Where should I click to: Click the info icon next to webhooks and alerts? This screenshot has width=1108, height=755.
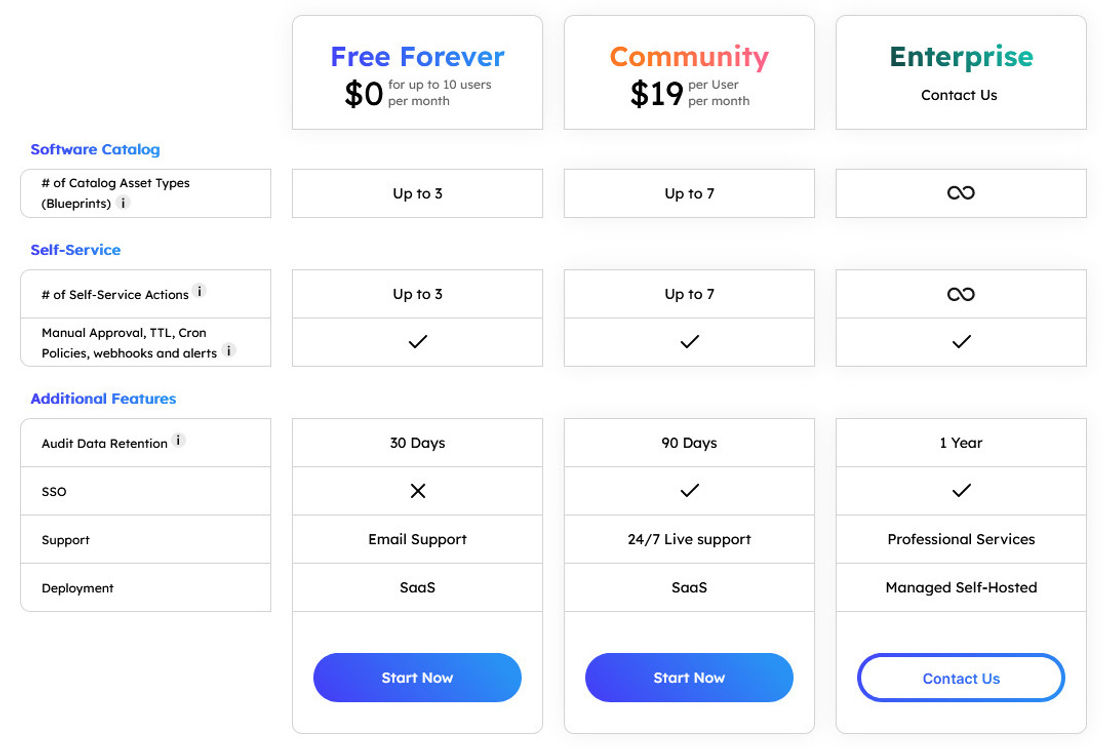229,353
